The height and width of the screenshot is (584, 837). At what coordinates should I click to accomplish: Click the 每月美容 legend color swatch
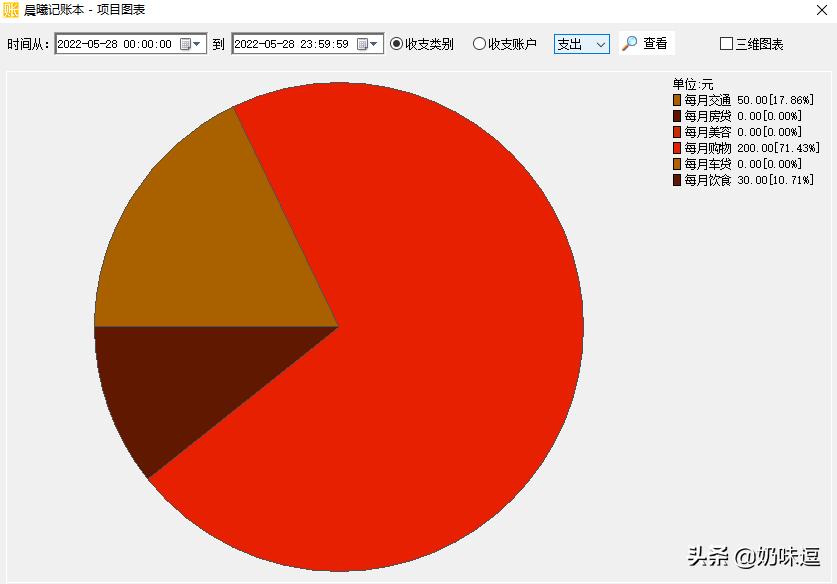tap(677, 132)
